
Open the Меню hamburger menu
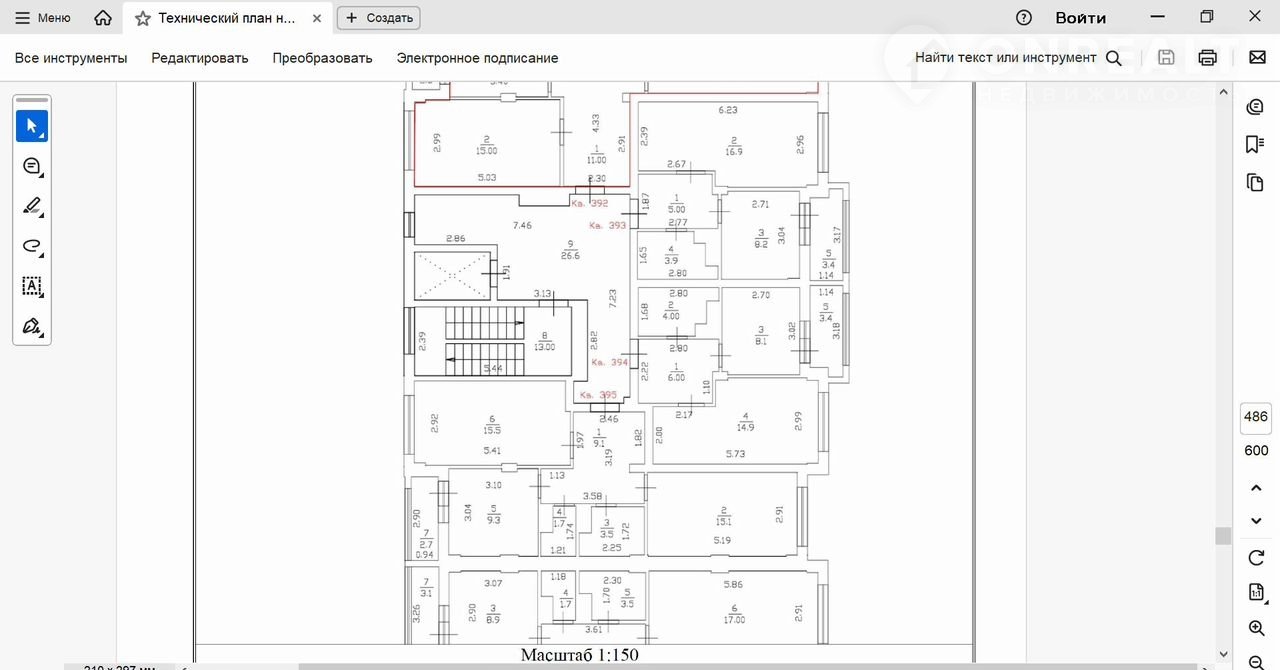click(x=42, y=18)
